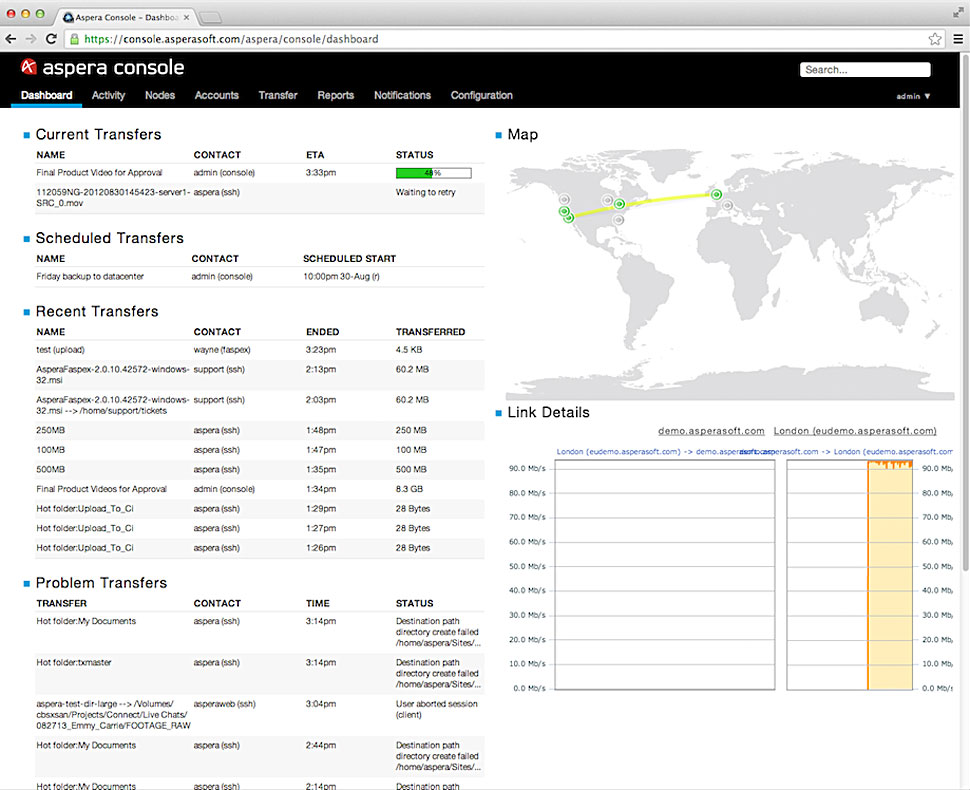Open the Final Product Video for Approval transfer
This screenshot has width=970, height=790.
(x=99, y=173)
